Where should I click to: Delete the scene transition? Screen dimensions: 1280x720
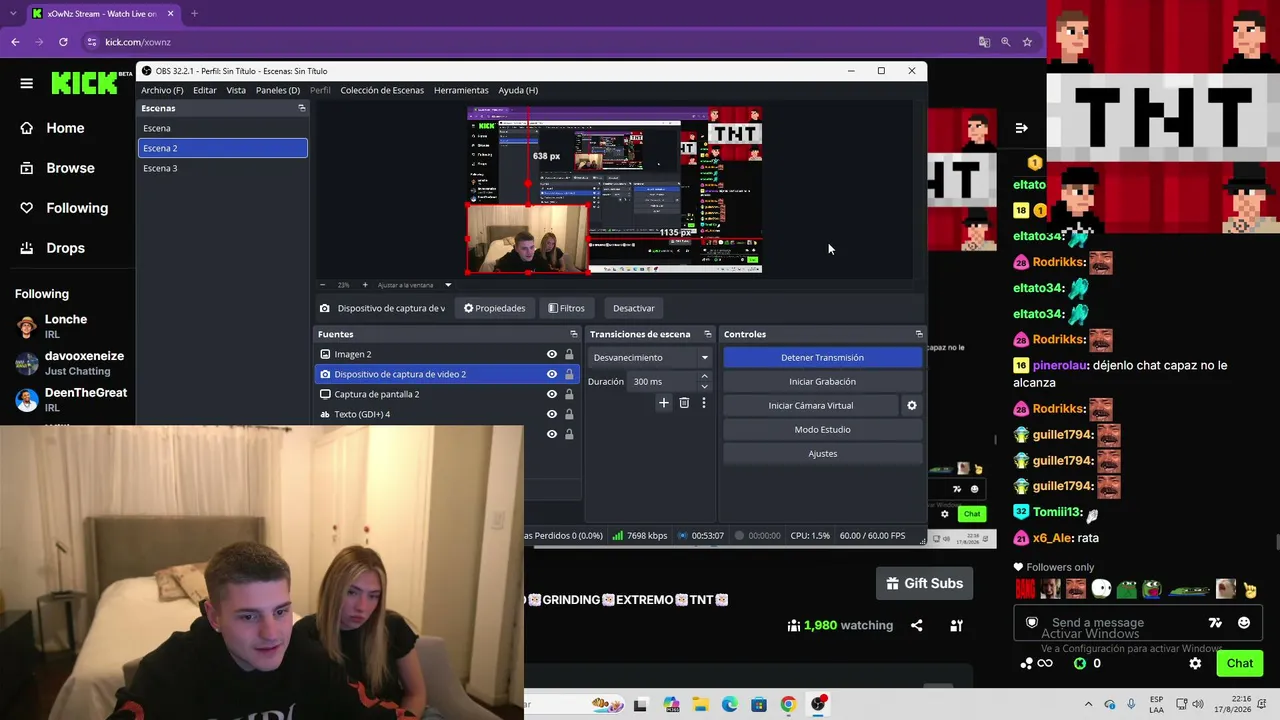tap(684, 403)
